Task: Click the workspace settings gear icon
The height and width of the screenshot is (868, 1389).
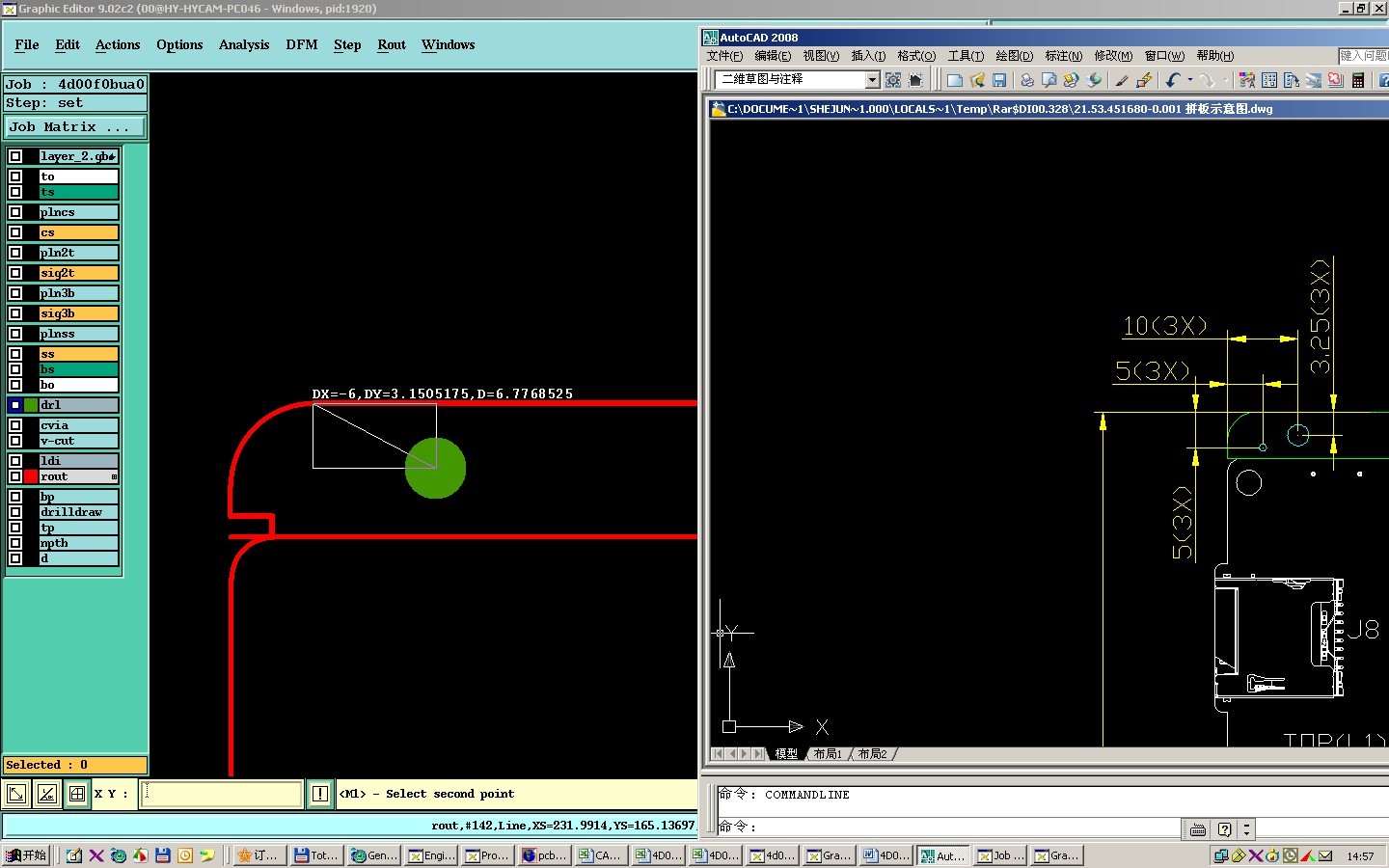Action: [893, 80]
